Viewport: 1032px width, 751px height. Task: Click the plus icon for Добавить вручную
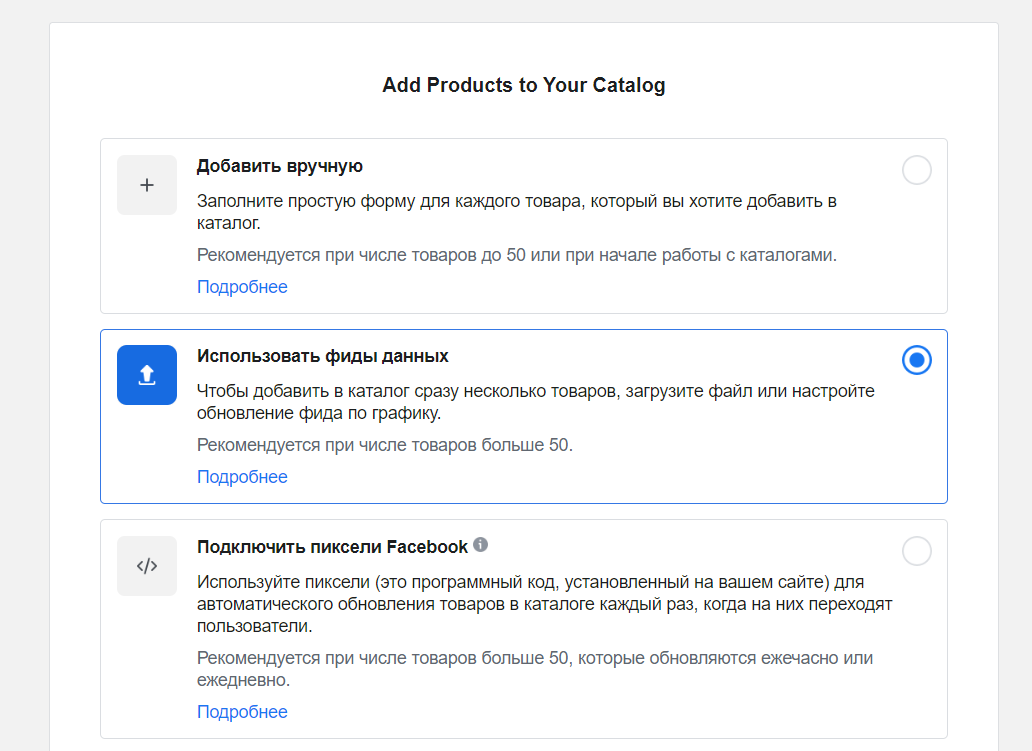[147, 185]
